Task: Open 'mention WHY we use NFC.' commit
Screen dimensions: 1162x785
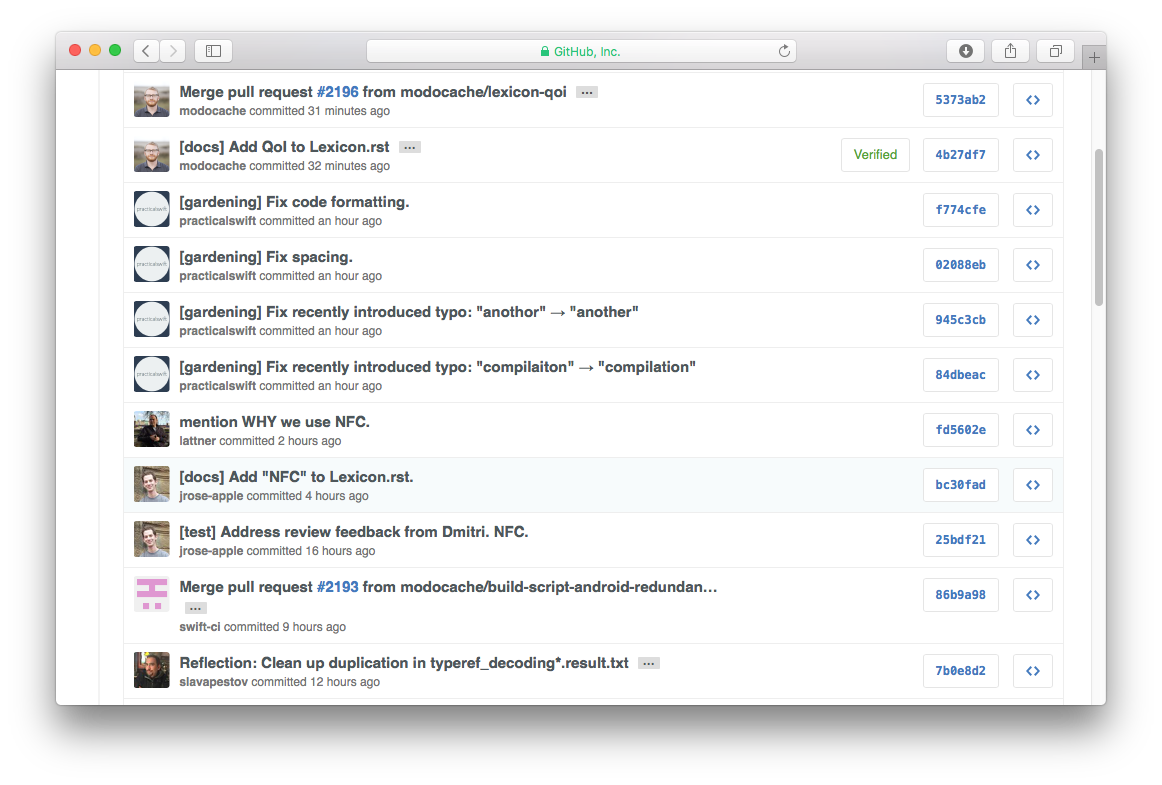Action: point(274,422)
